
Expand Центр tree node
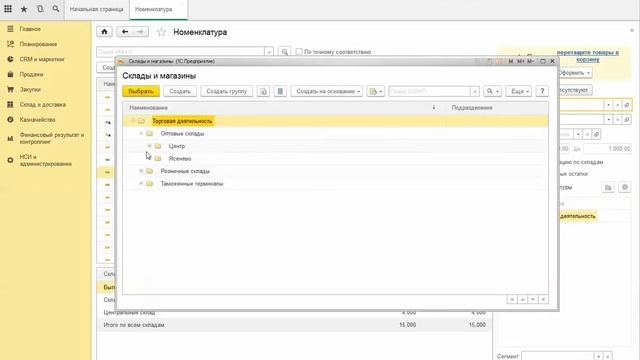pos(149,146)
